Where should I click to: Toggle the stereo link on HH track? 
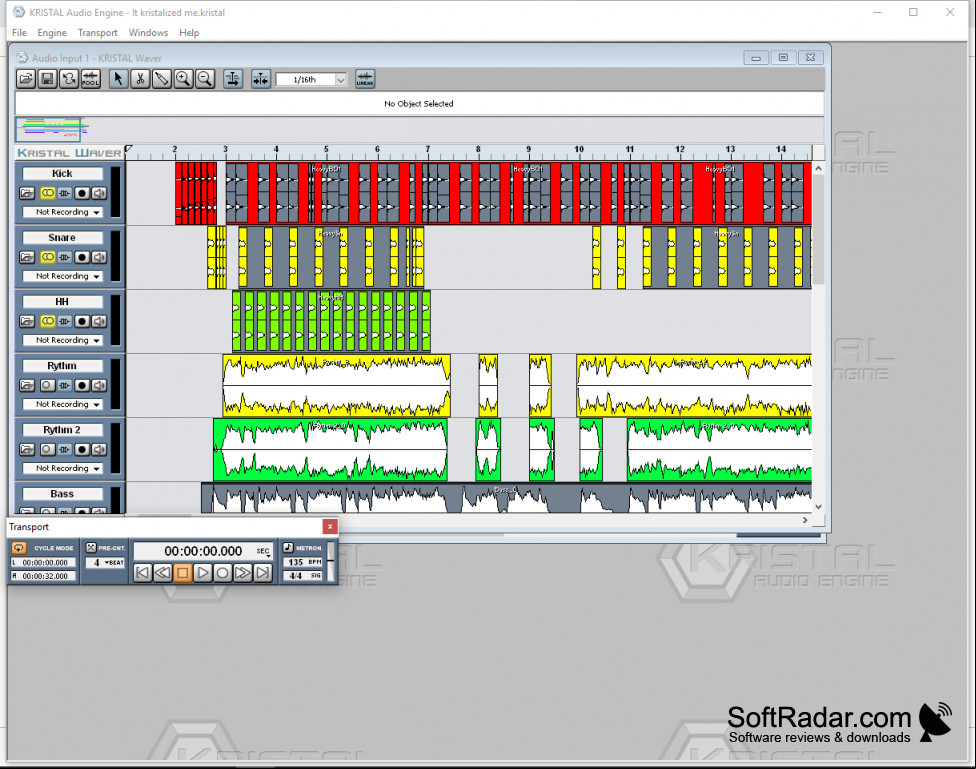[x=47, y=321]
